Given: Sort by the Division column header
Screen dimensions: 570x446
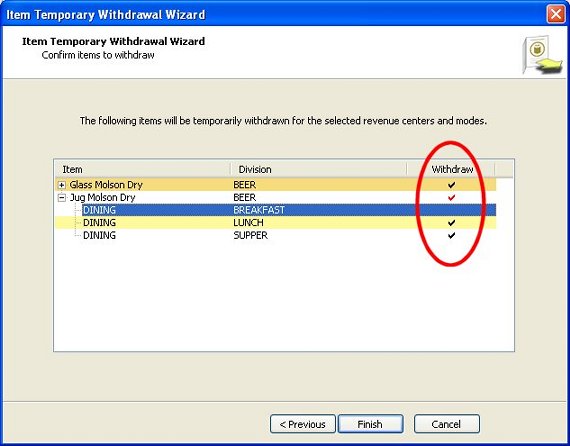Looking at the screenshot, I should (x=318, y=169).
